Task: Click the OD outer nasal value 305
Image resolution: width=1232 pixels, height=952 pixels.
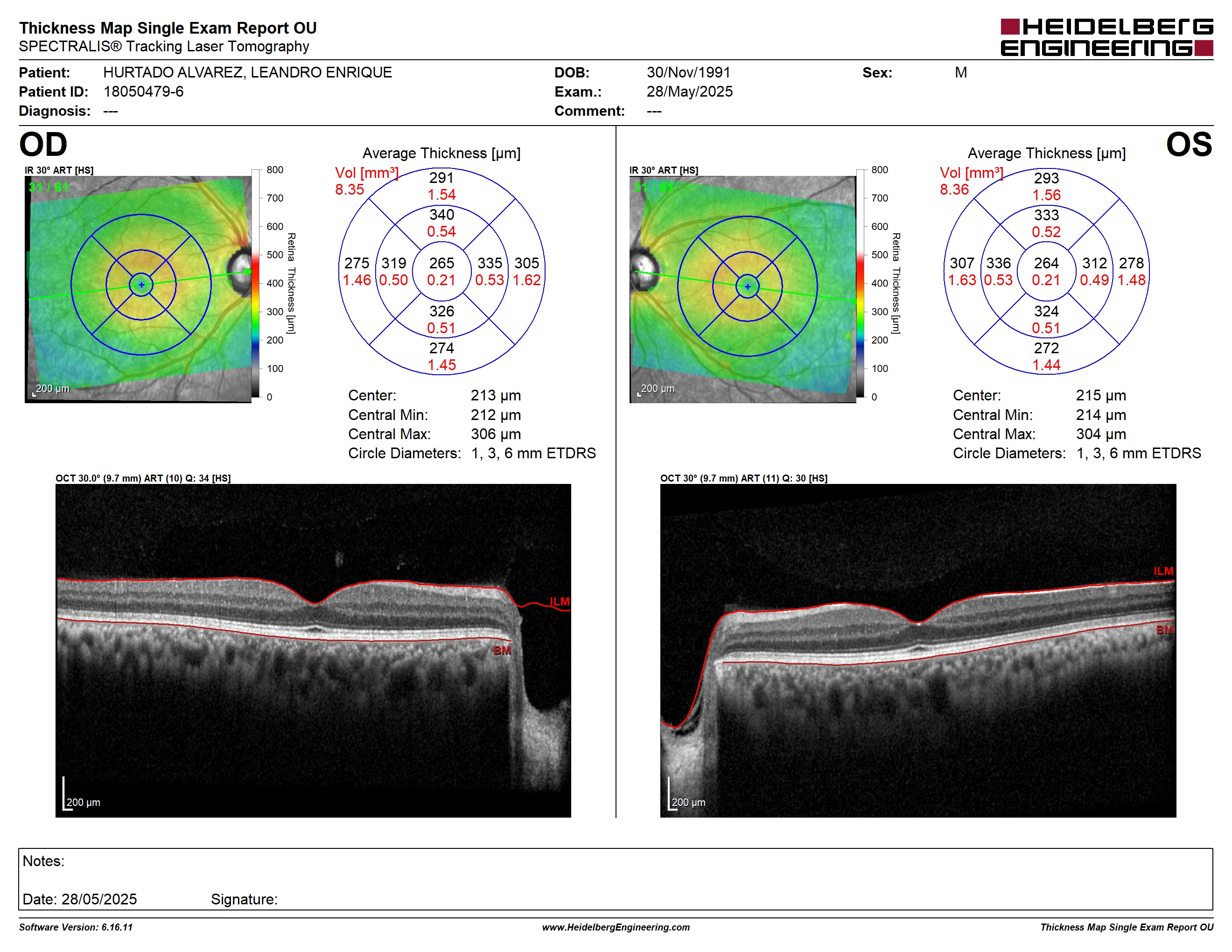Action: [527, 263]
